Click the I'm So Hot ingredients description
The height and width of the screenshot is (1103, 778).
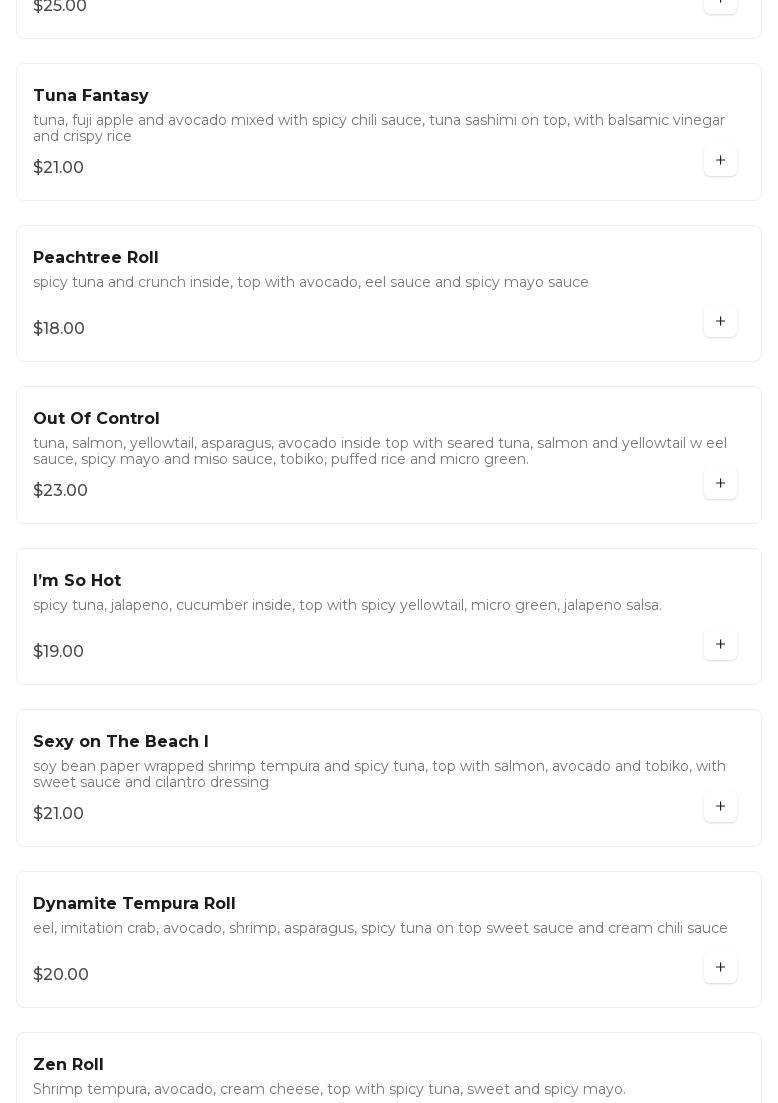click(x=347, y=605)
